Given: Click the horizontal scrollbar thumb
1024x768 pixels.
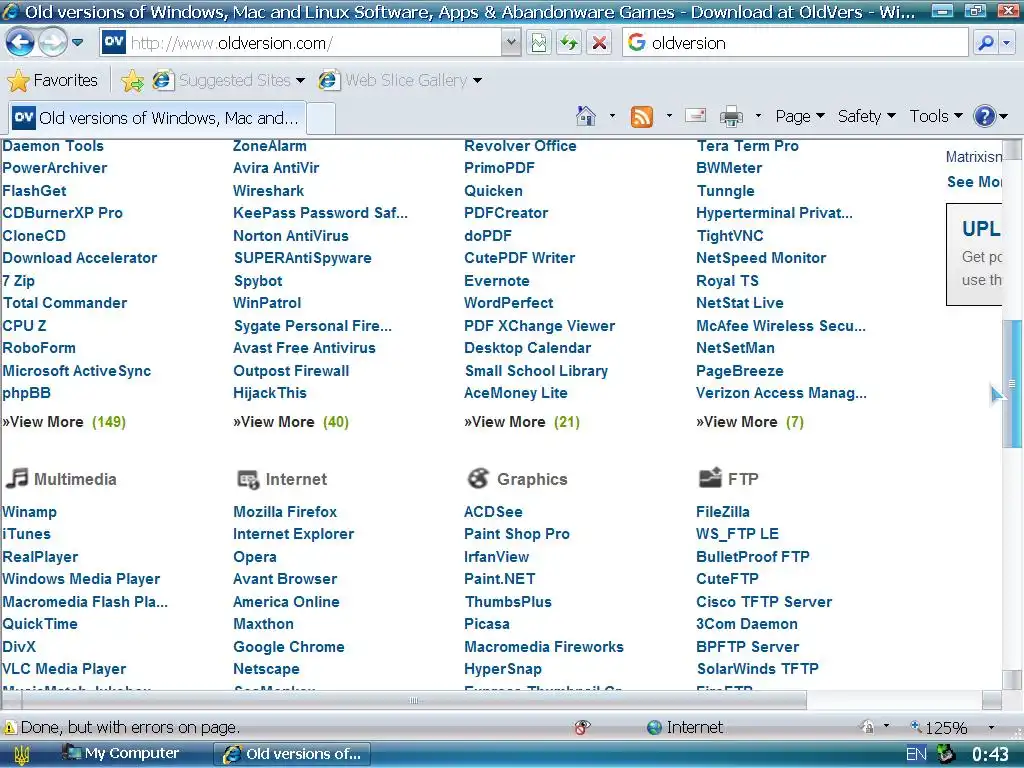Looking at the screenshot, I should 414,701.
